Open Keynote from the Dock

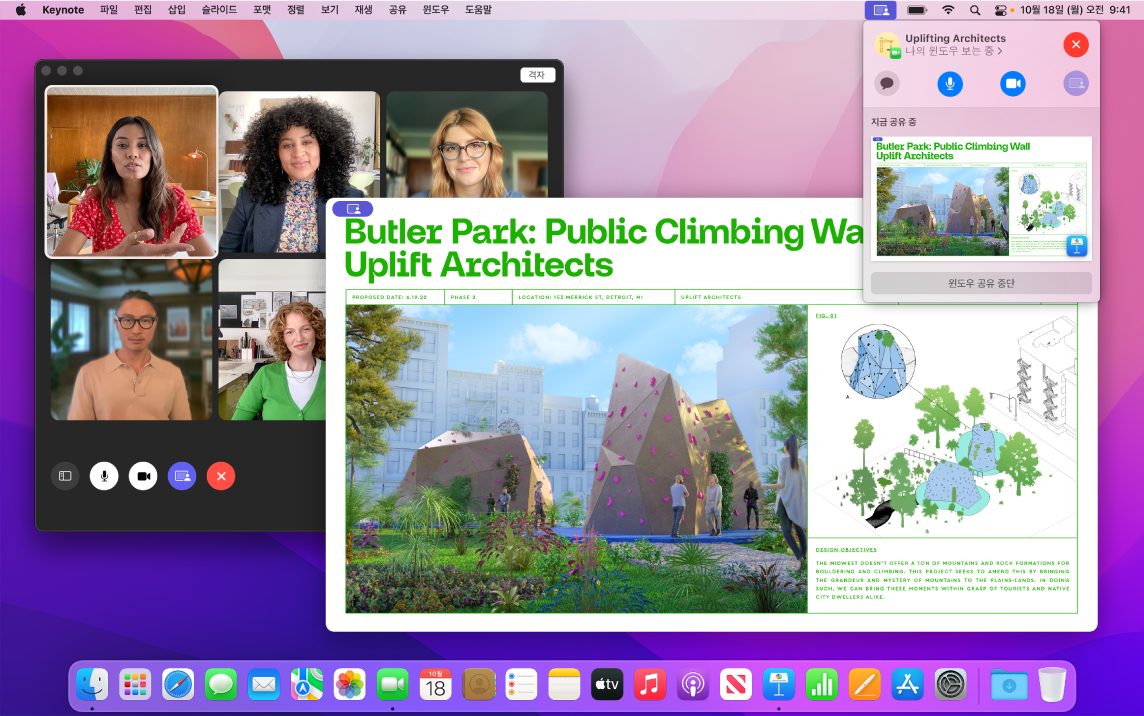point(778,685)
